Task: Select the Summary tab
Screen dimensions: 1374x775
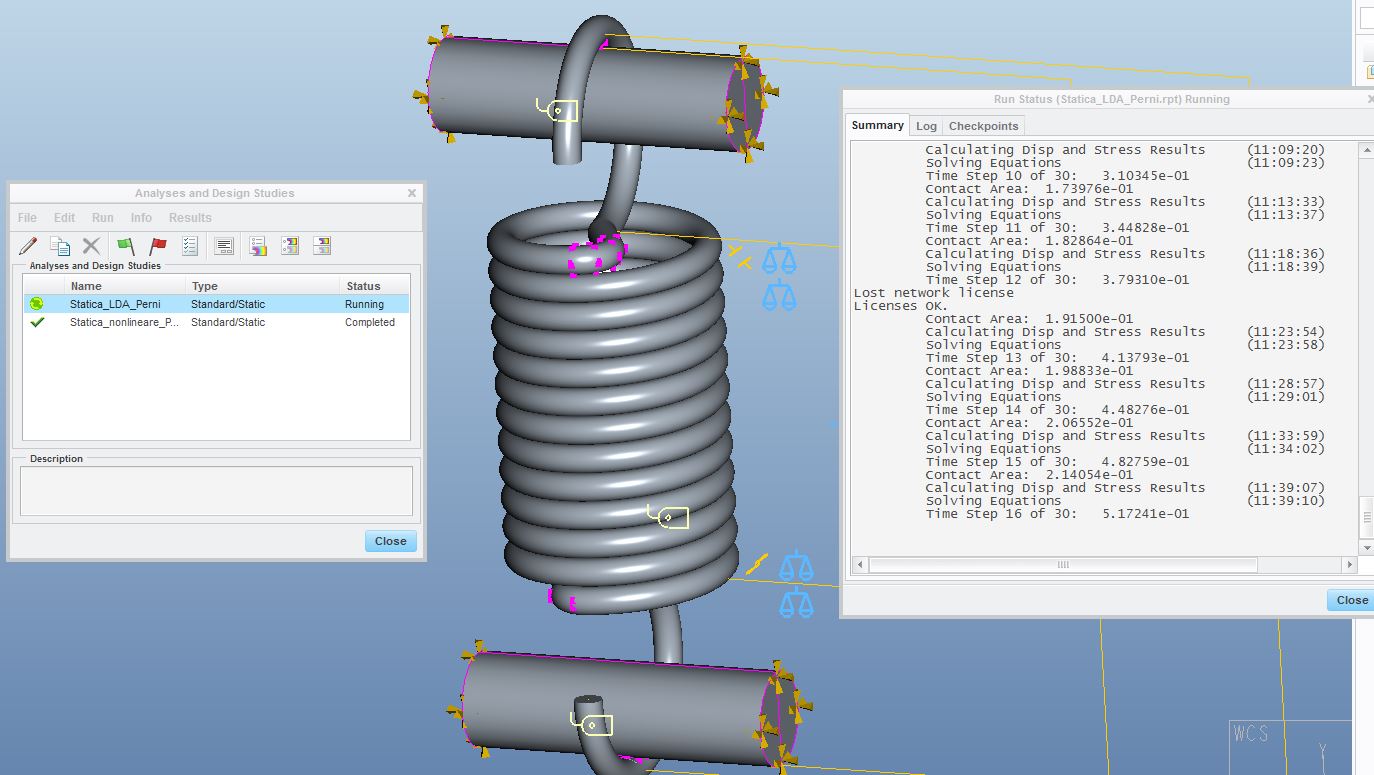Action: point(877,125)
